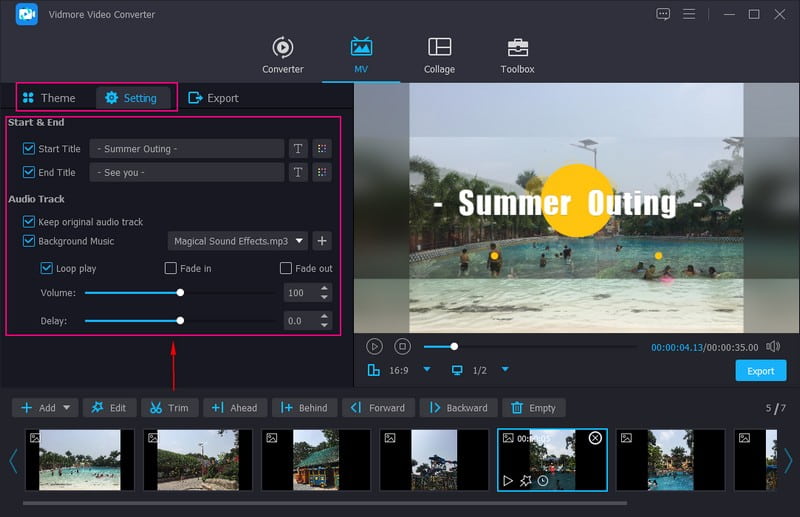The height and width of the screenshot is (517, 800).
Task: Expand the Background Music file dropdown
Action: (x=299, y=241)
